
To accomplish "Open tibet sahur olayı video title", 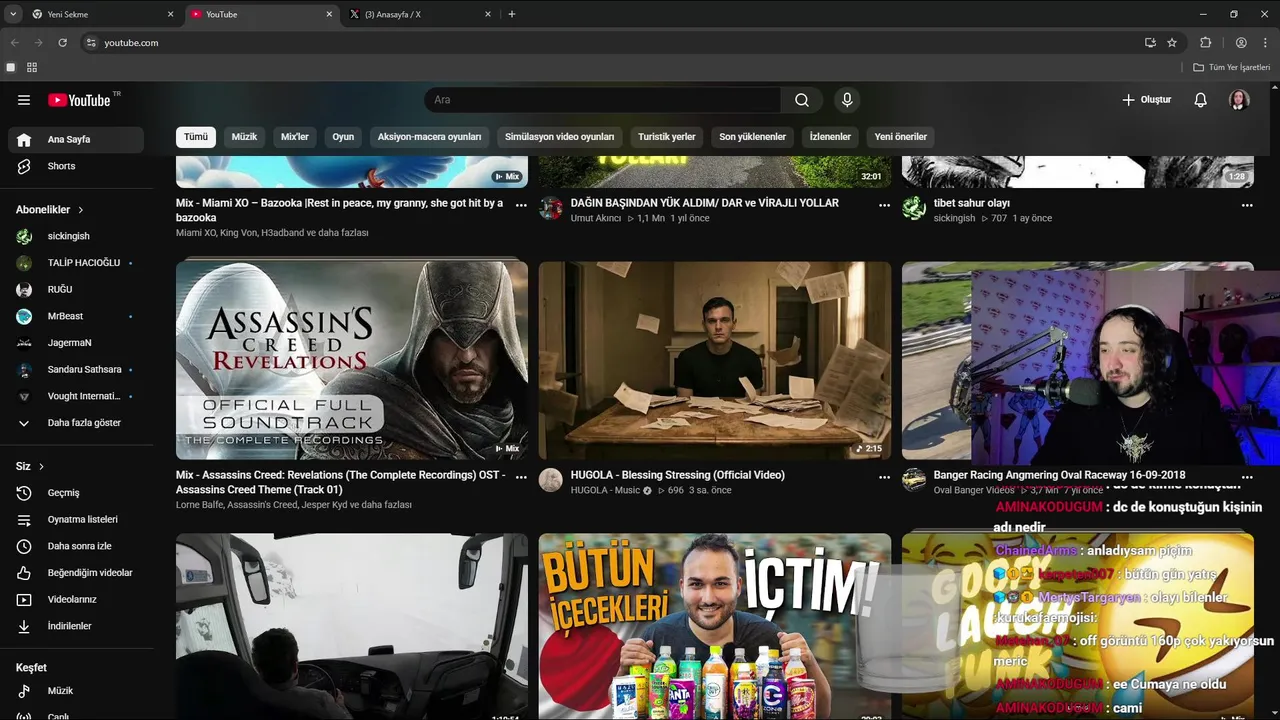I will 972,203.
